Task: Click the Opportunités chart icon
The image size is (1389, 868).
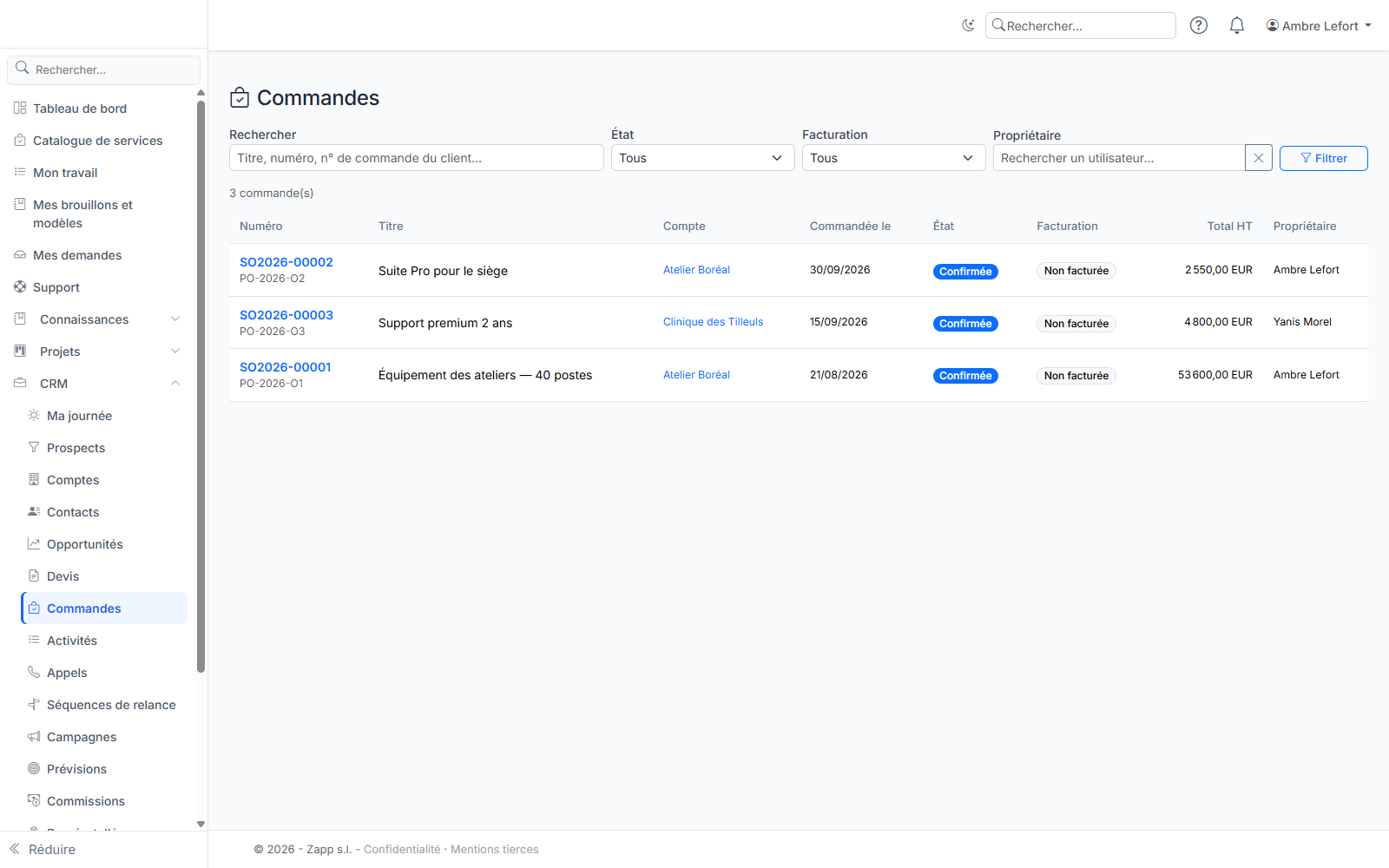Action: [x=34, y=543]
